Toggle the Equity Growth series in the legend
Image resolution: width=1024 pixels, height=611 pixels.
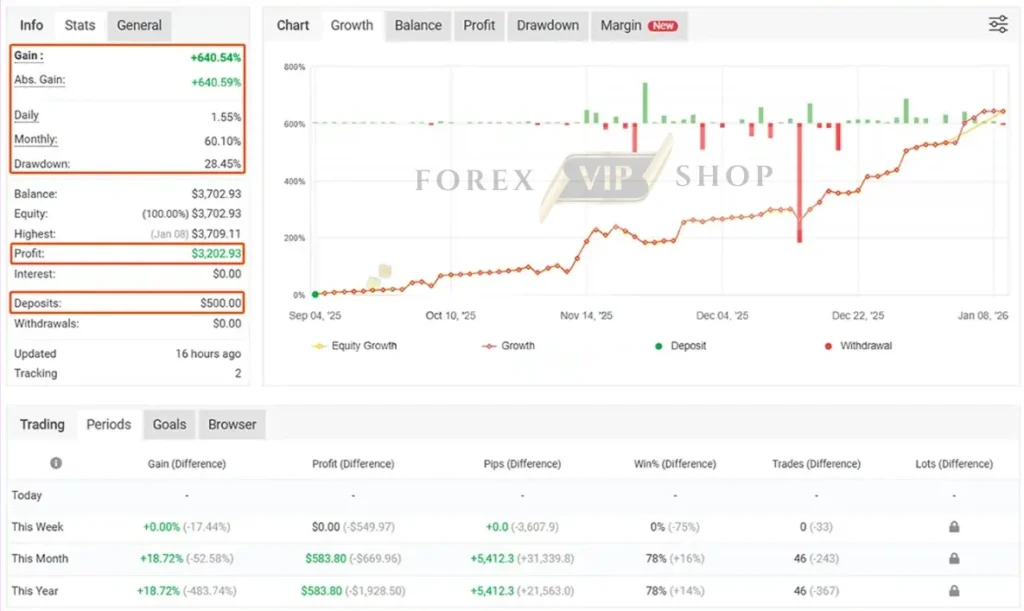pos(355,346)
